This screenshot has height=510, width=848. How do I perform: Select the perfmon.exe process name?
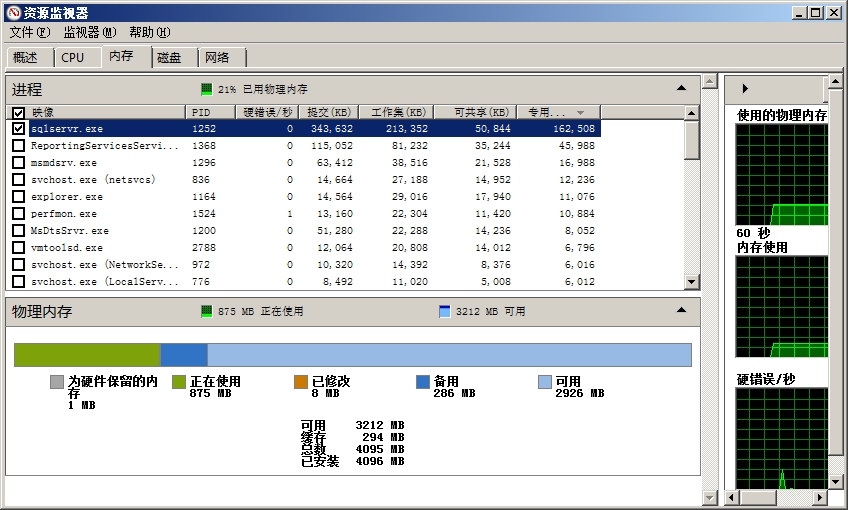point(64,214)
